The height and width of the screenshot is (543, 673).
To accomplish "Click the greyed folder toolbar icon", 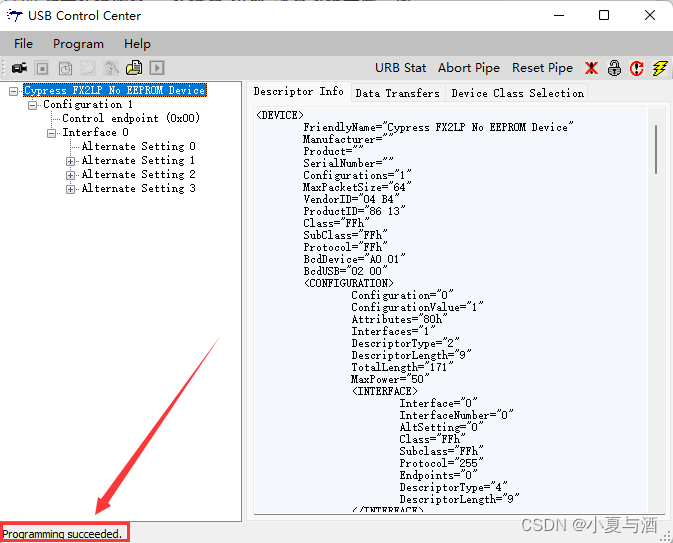I will coord(88,68).
